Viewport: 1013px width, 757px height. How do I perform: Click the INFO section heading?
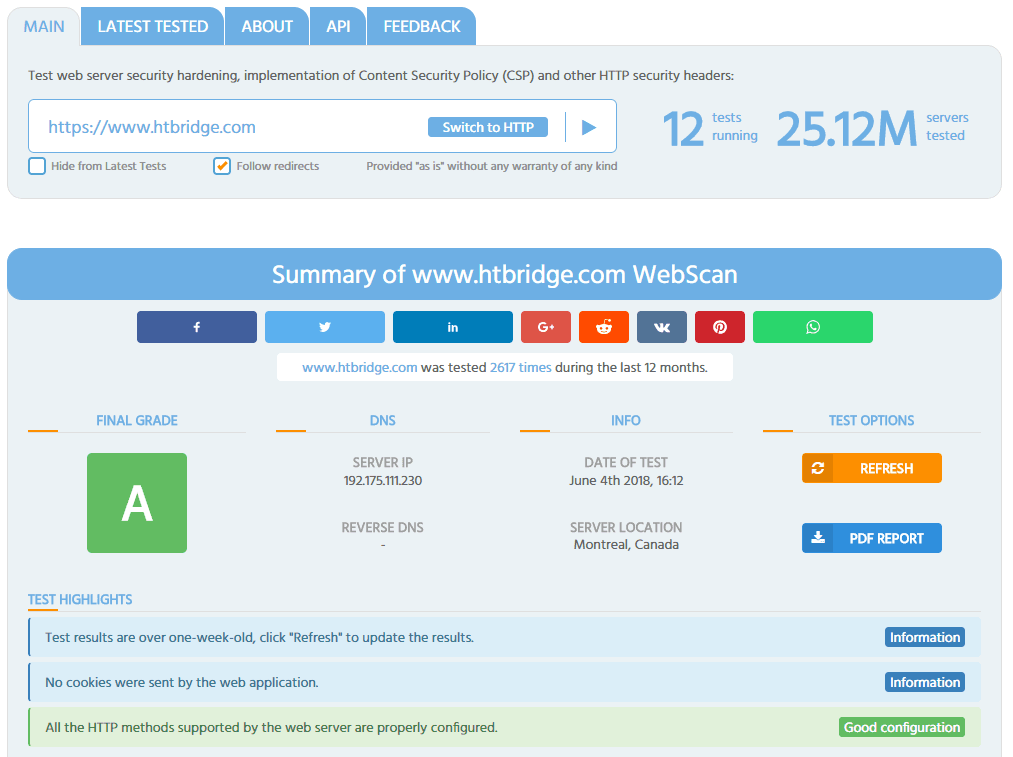[x=625, y=420]
